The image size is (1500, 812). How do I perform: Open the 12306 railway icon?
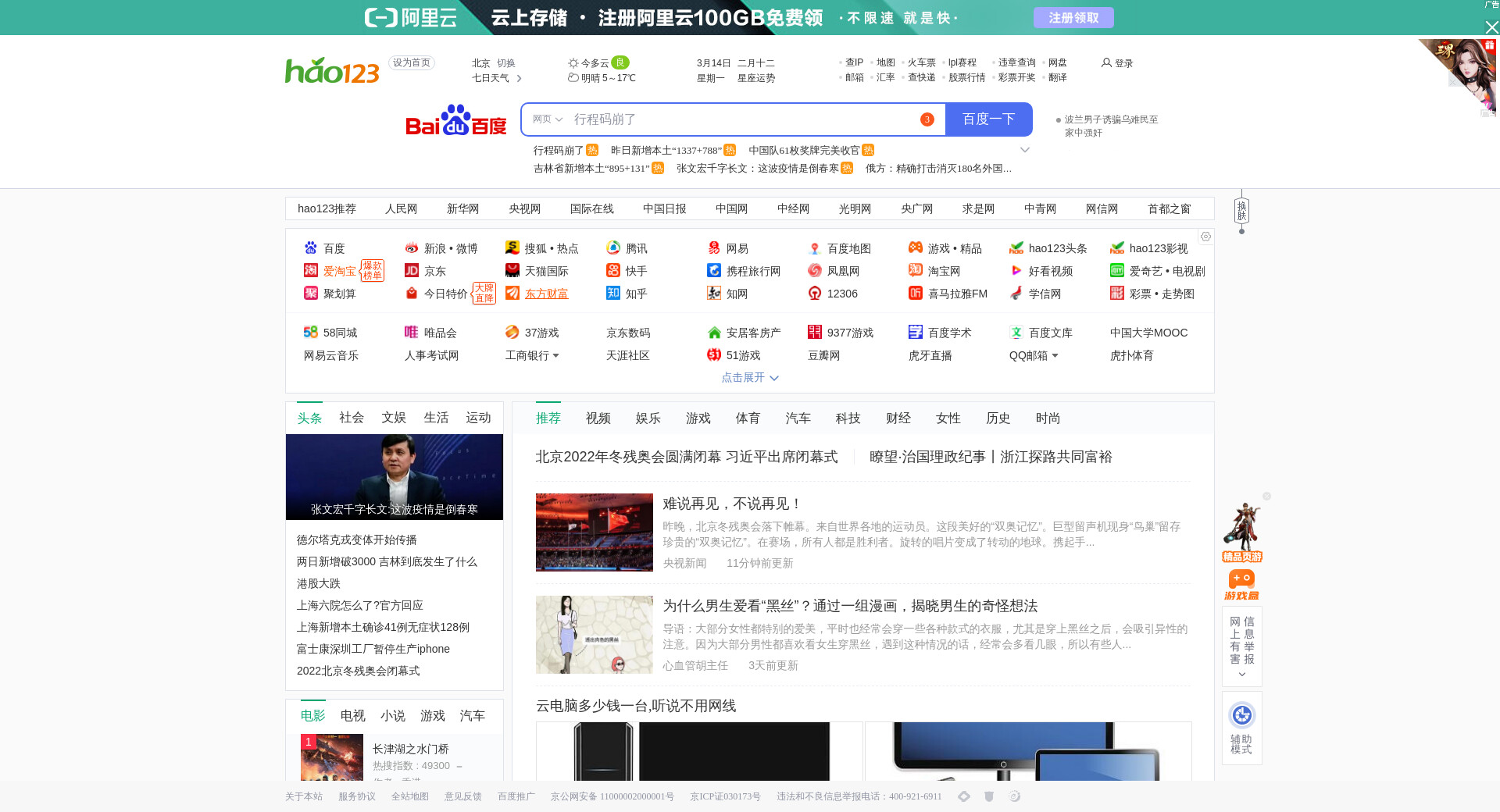[815, 294]
